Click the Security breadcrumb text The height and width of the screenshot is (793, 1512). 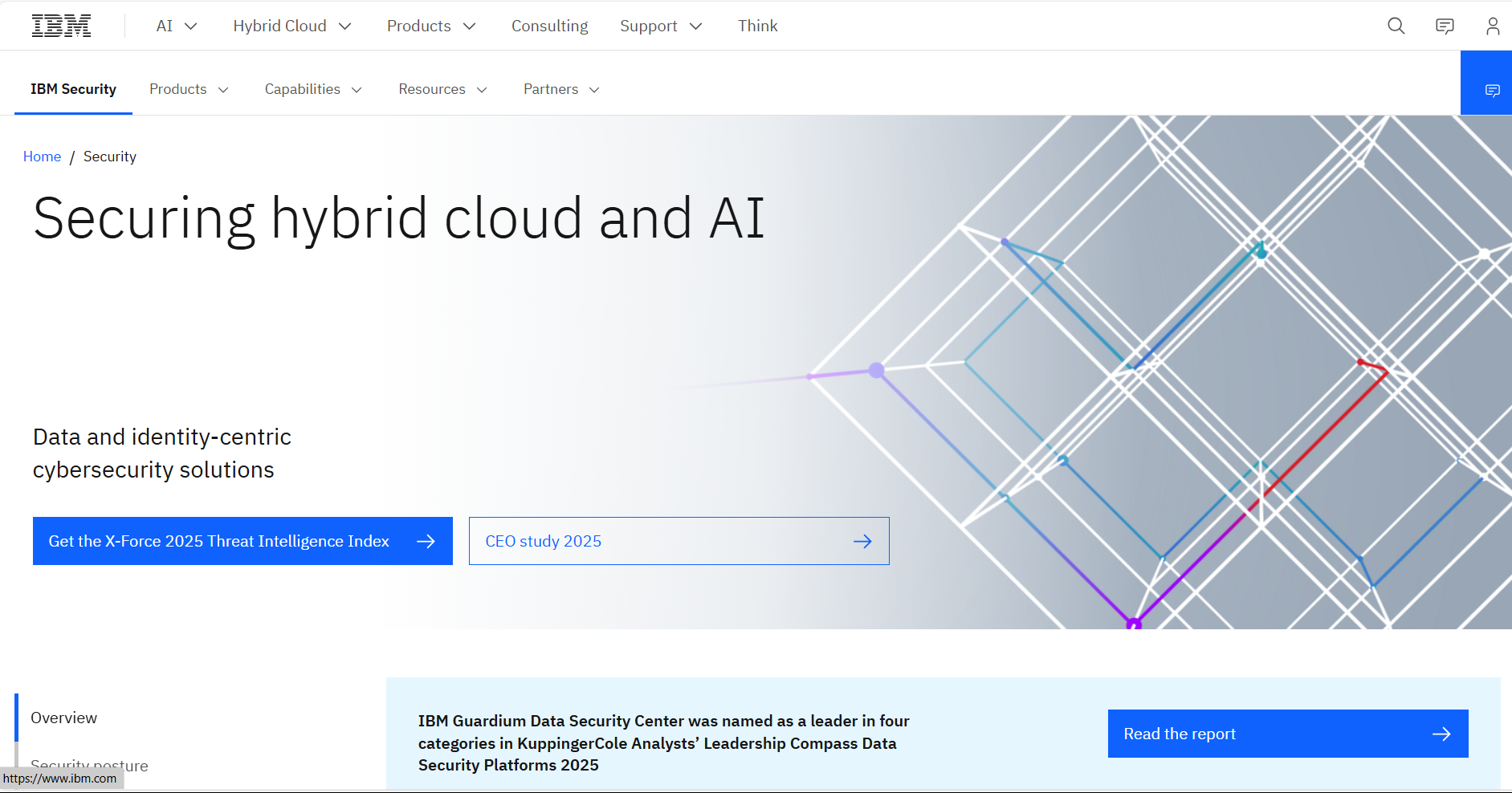point(110,157)
